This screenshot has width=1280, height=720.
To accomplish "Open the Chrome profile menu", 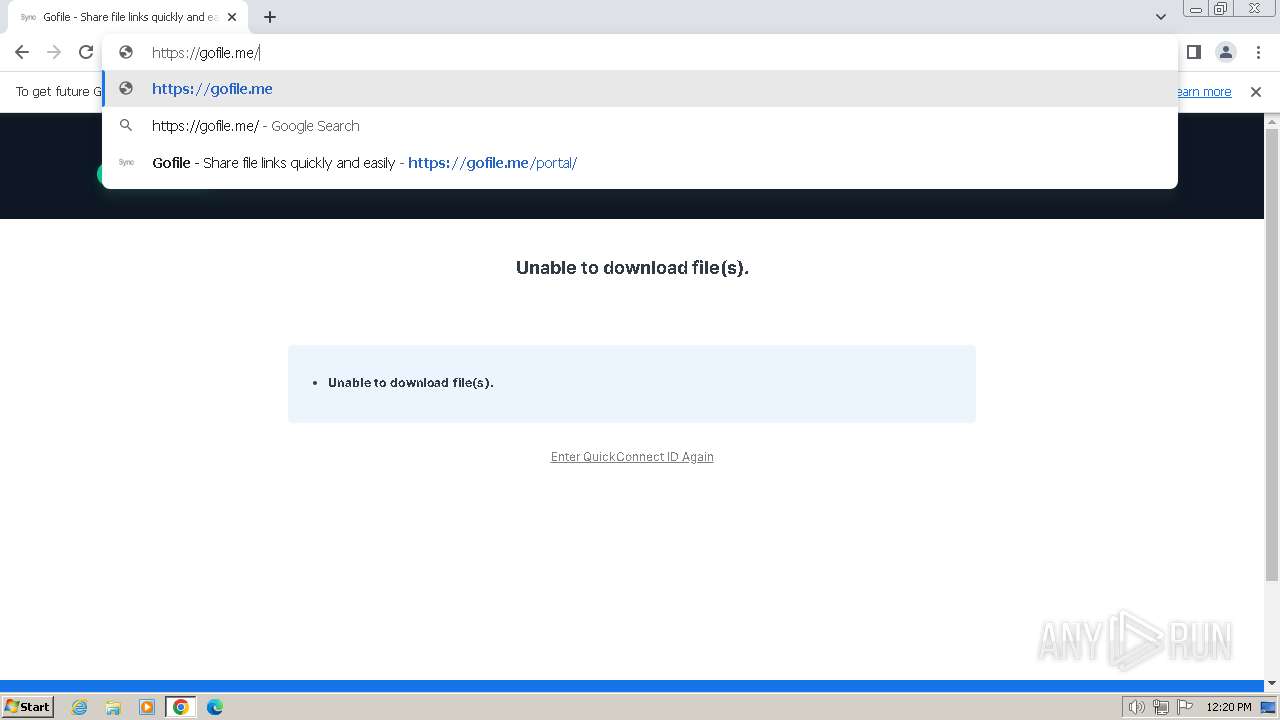I will click(1225, 52).
